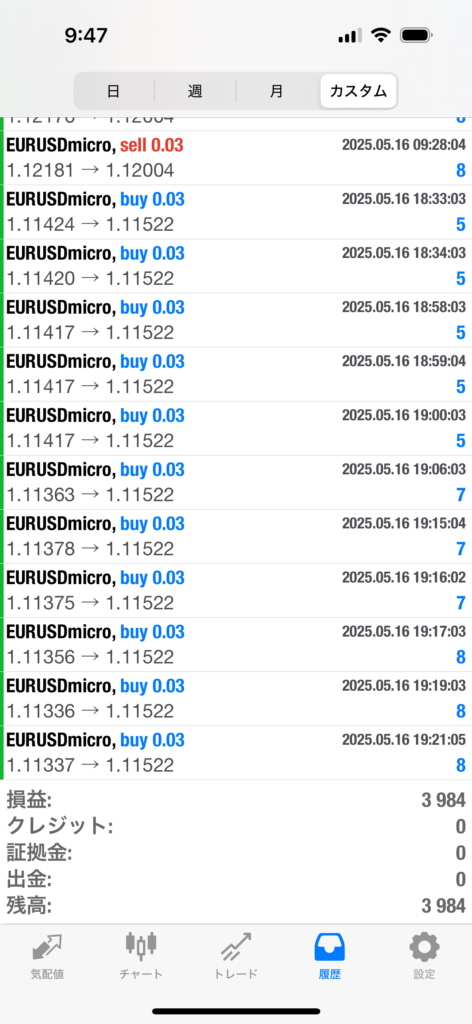Open the buy trade at 19:17:03

[x=236, y=645]
